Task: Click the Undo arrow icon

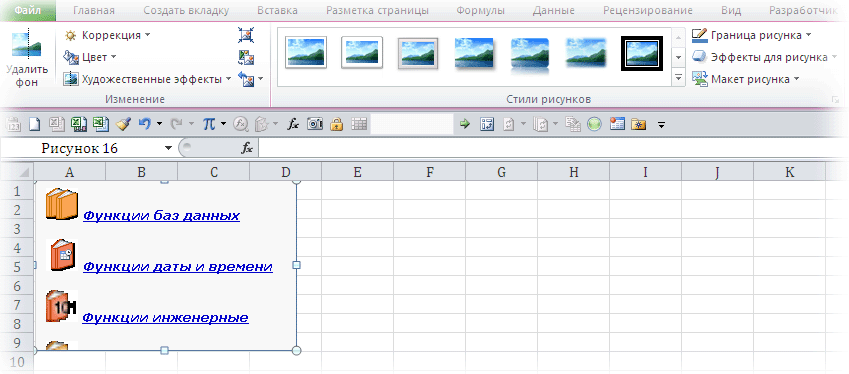Action: pyautogui.click(x=144, y=124)
